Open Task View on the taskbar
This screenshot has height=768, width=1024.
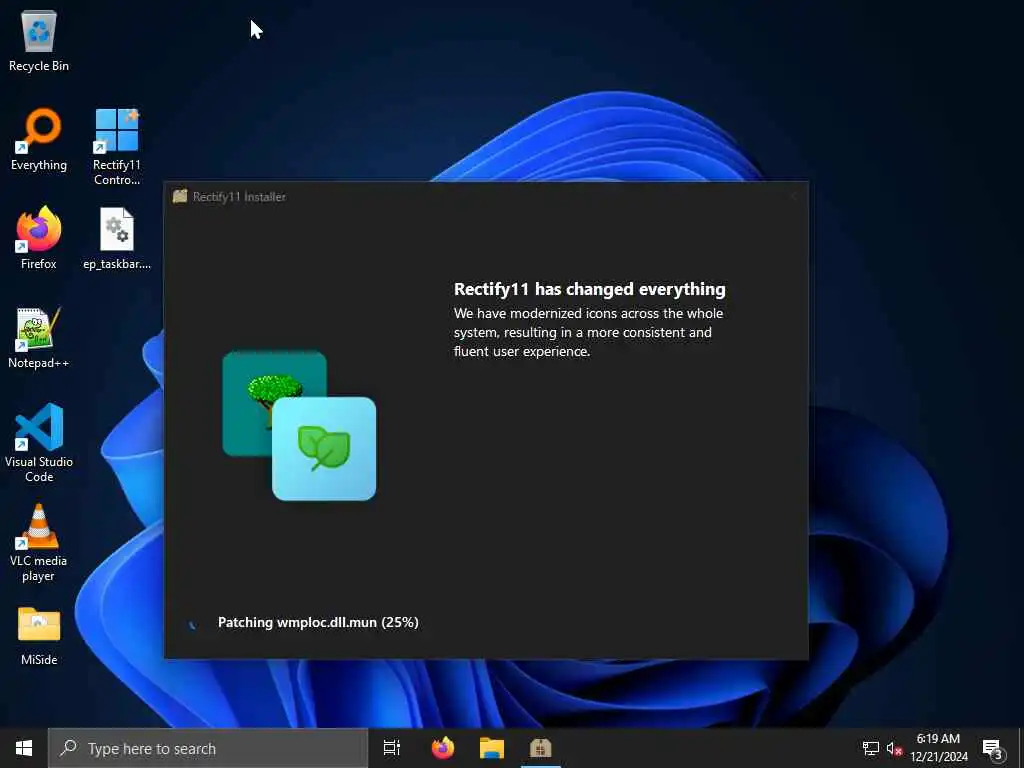[x=392, y=748]
